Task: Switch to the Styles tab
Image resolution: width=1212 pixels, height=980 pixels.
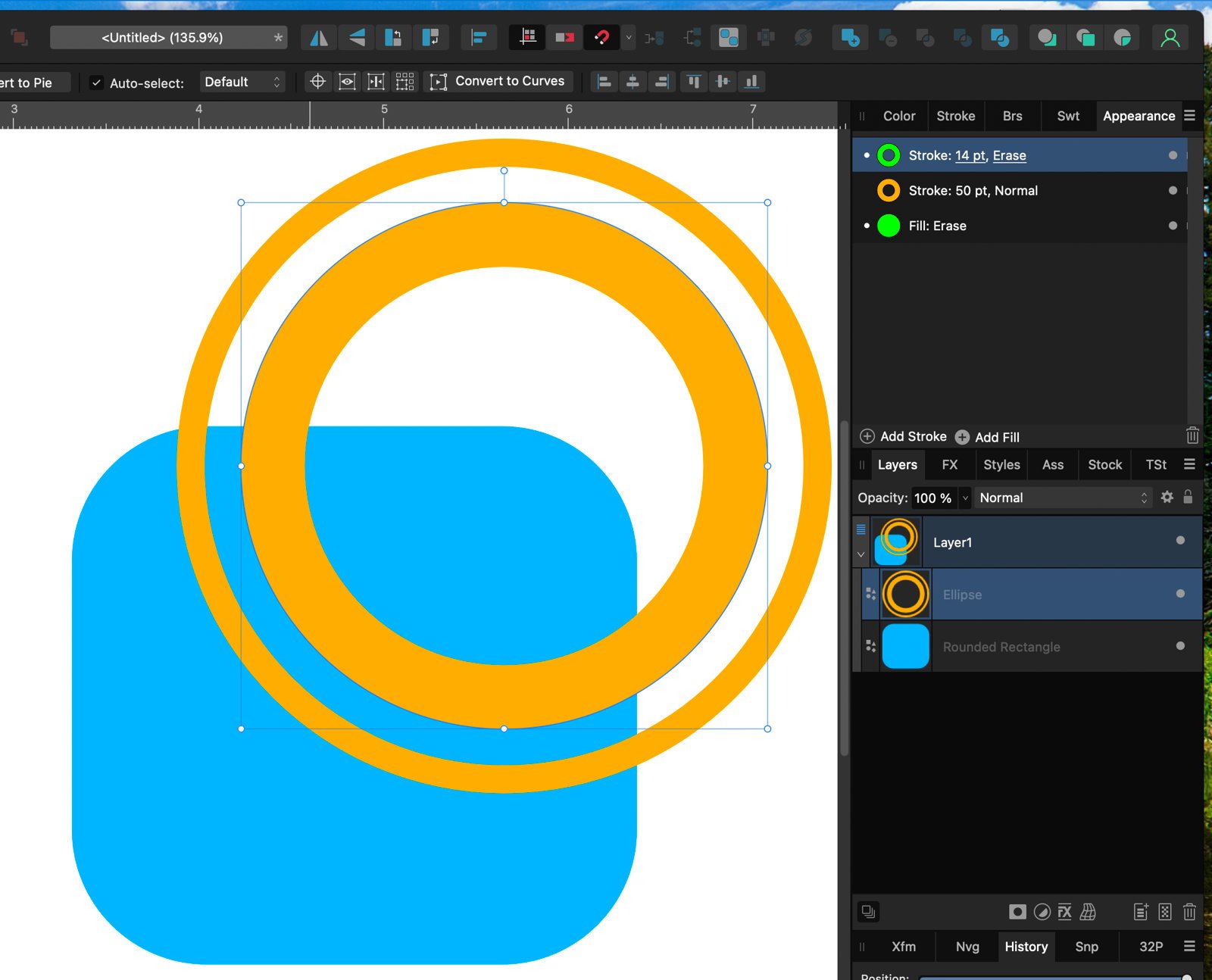Action: (x=1001, y=465)
